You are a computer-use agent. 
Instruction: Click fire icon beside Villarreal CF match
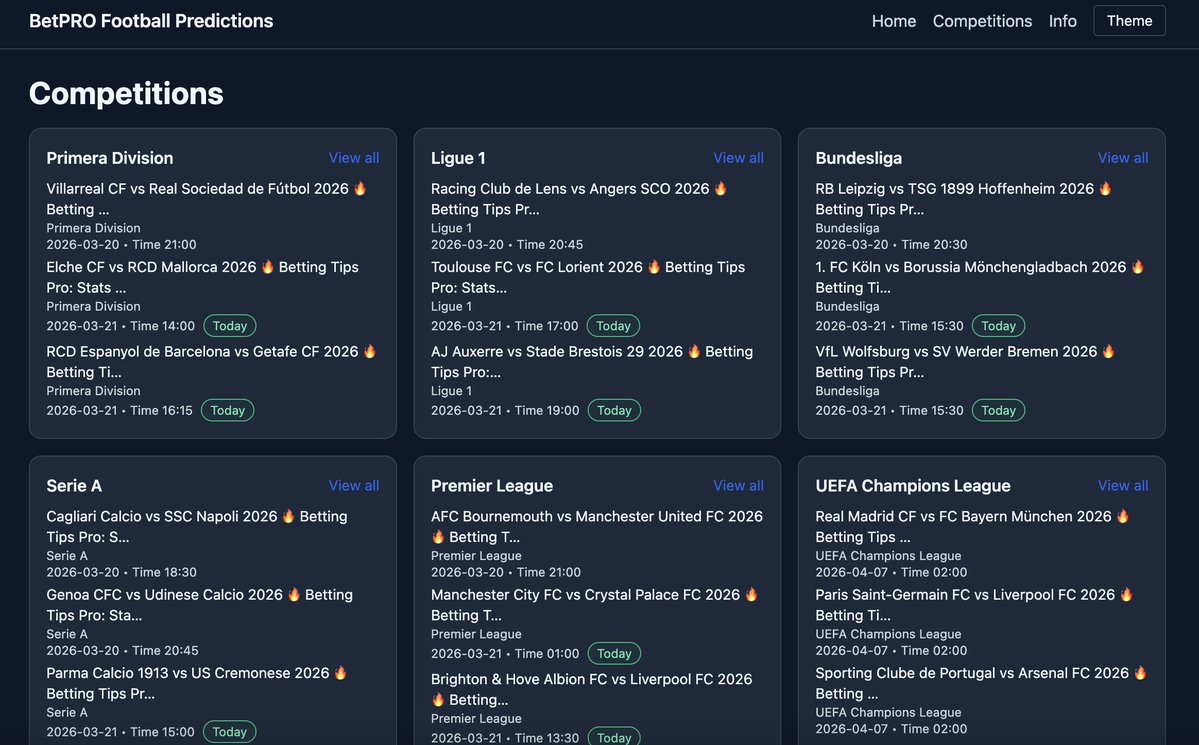click(x=360, y=188)
